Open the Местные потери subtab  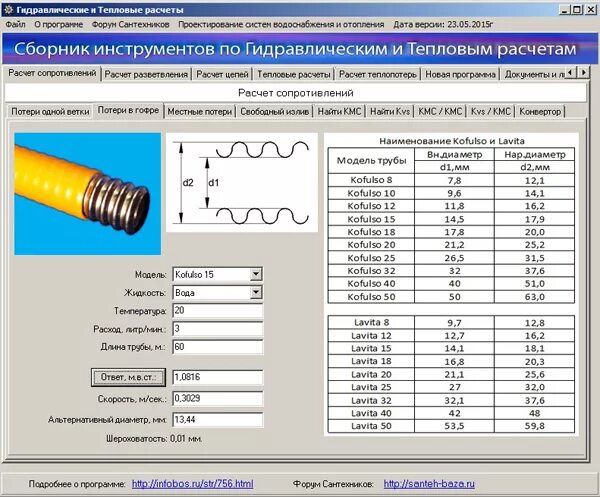point(200,112)
